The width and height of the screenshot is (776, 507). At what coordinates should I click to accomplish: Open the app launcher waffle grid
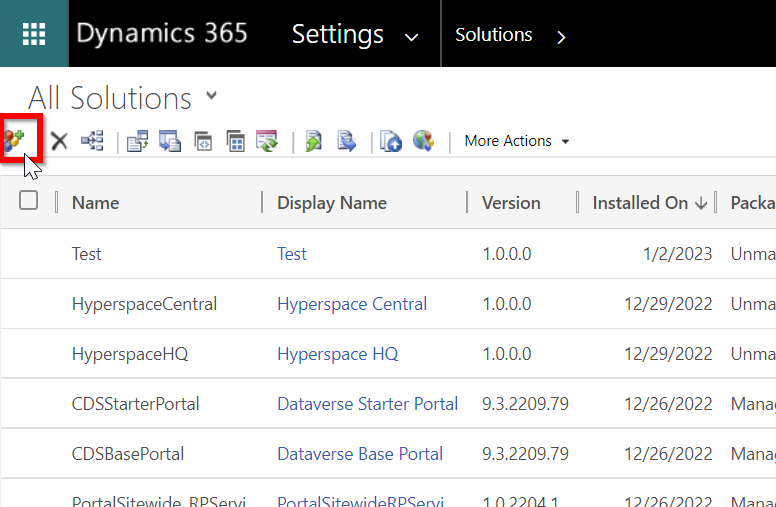point(34,34)
